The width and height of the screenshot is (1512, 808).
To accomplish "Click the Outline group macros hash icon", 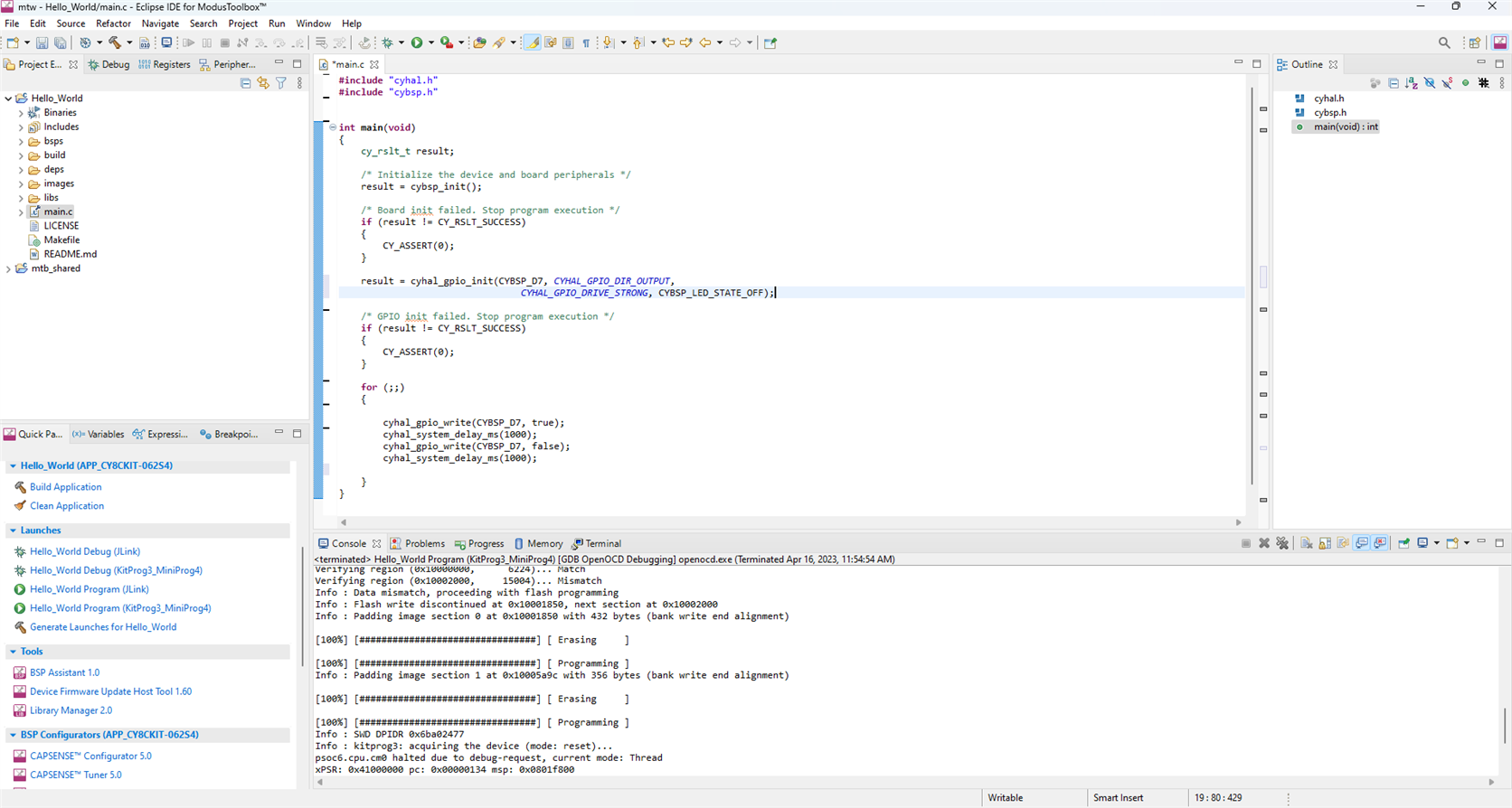I will [x=1484, y=83].
